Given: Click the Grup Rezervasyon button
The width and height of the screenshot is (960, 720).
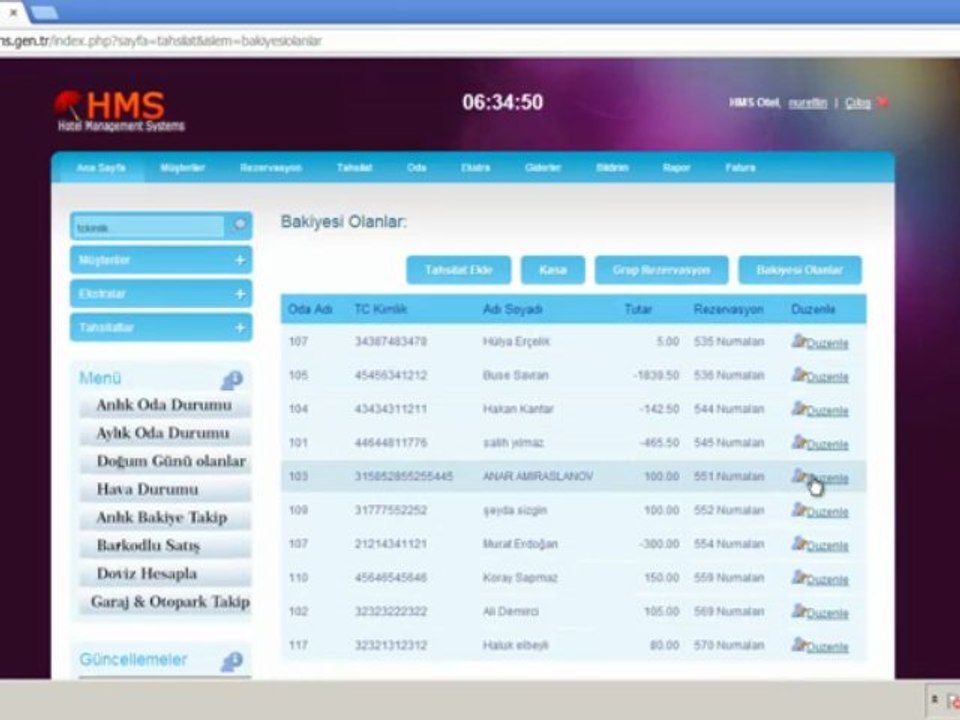Looking at the screenshot, I should pos(661,270).
